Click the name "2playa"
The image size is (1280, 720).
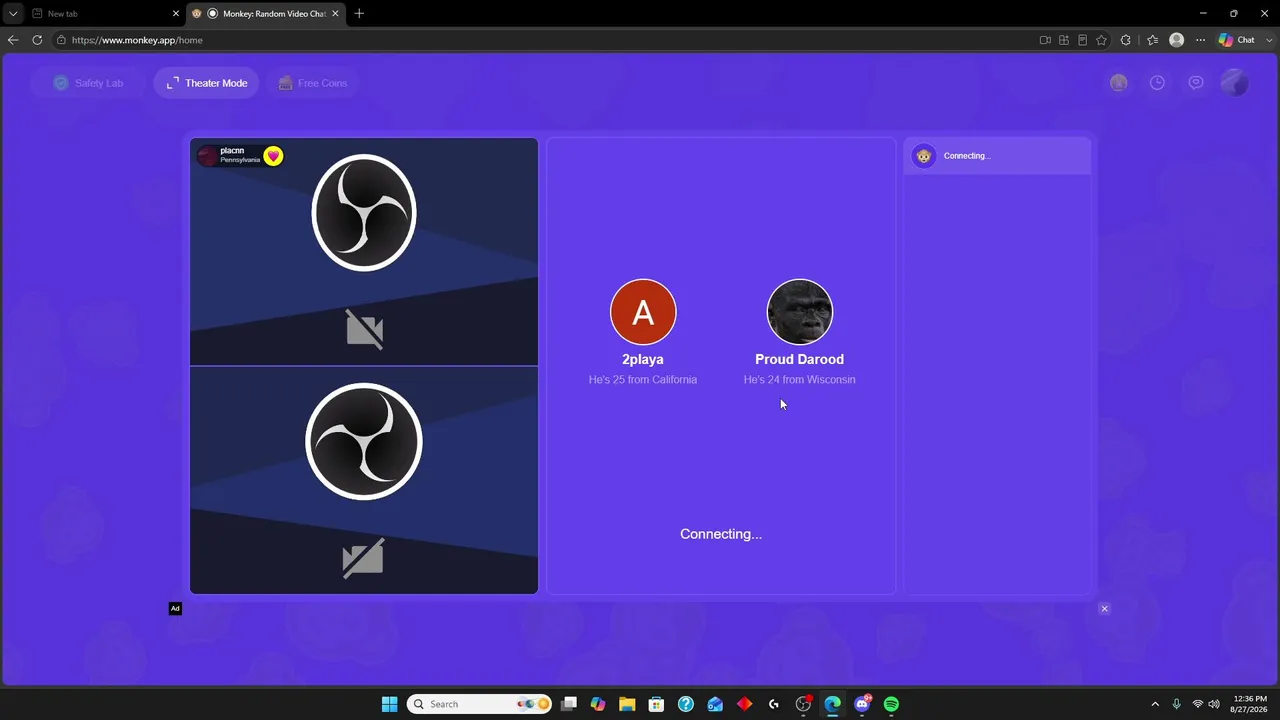(643, 359)
